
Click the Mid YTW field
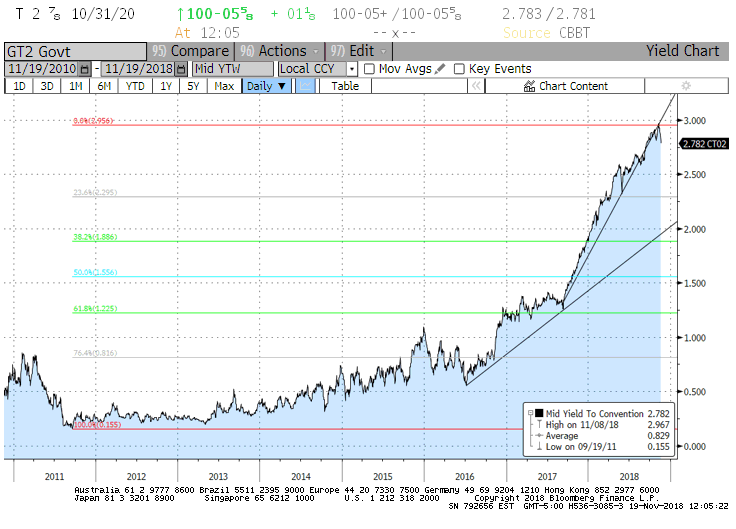[x=233, y=69]
